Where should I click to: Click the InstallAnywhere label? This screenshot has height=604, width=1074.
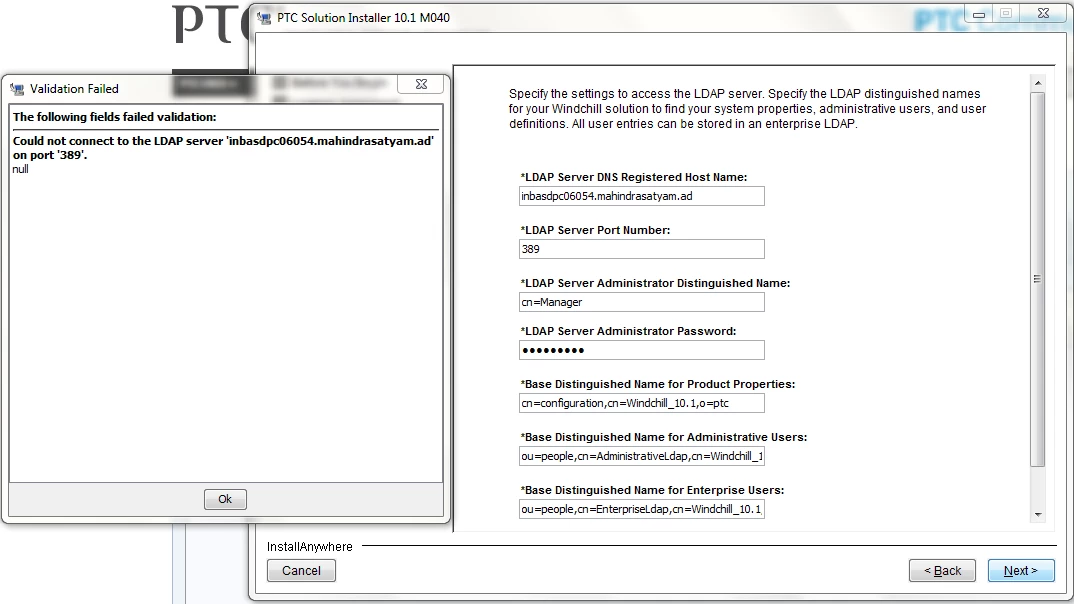tap(310, 546)
